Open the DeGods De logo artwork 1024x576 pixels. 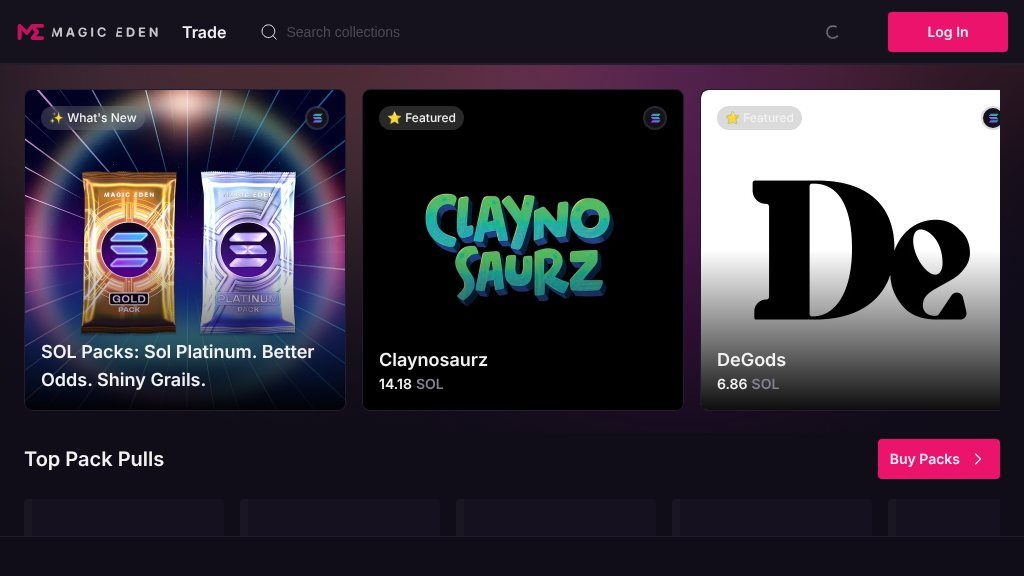pyautogui.click(x=861, y=250)
